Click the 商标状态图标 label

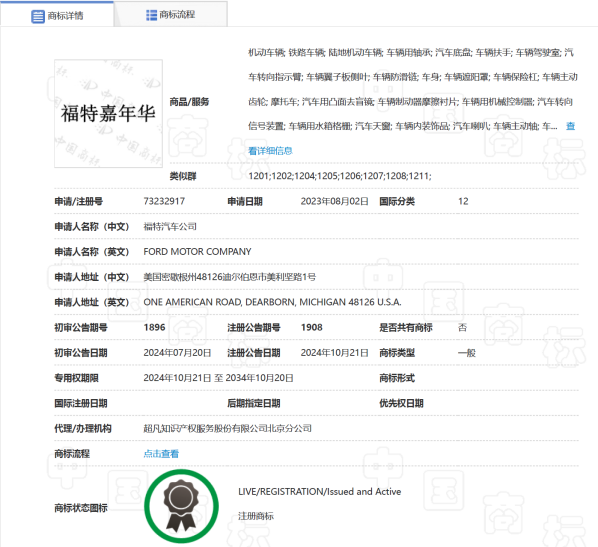[81, 508]
